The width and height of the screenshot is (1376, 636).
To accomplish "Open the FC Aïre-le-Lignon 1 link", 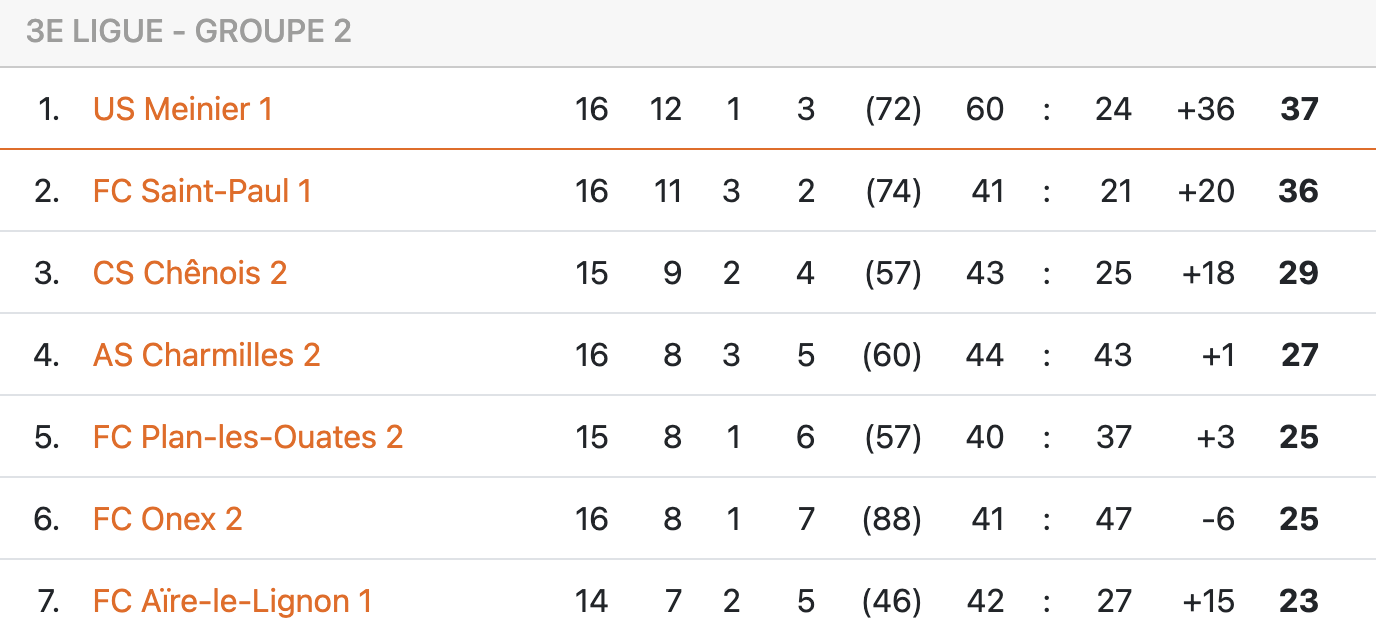I will (232, 601).
